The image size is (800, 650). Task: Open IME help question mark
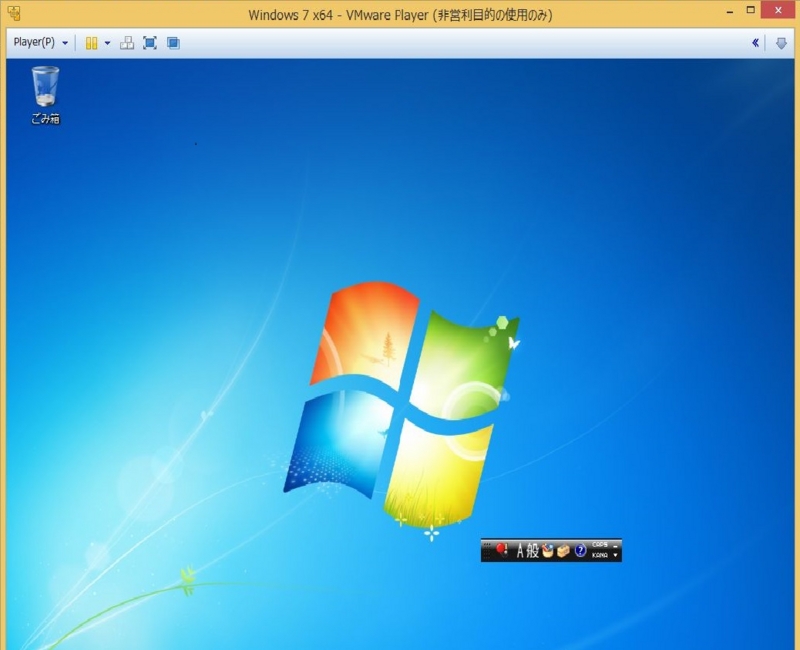tap(581, 551)
